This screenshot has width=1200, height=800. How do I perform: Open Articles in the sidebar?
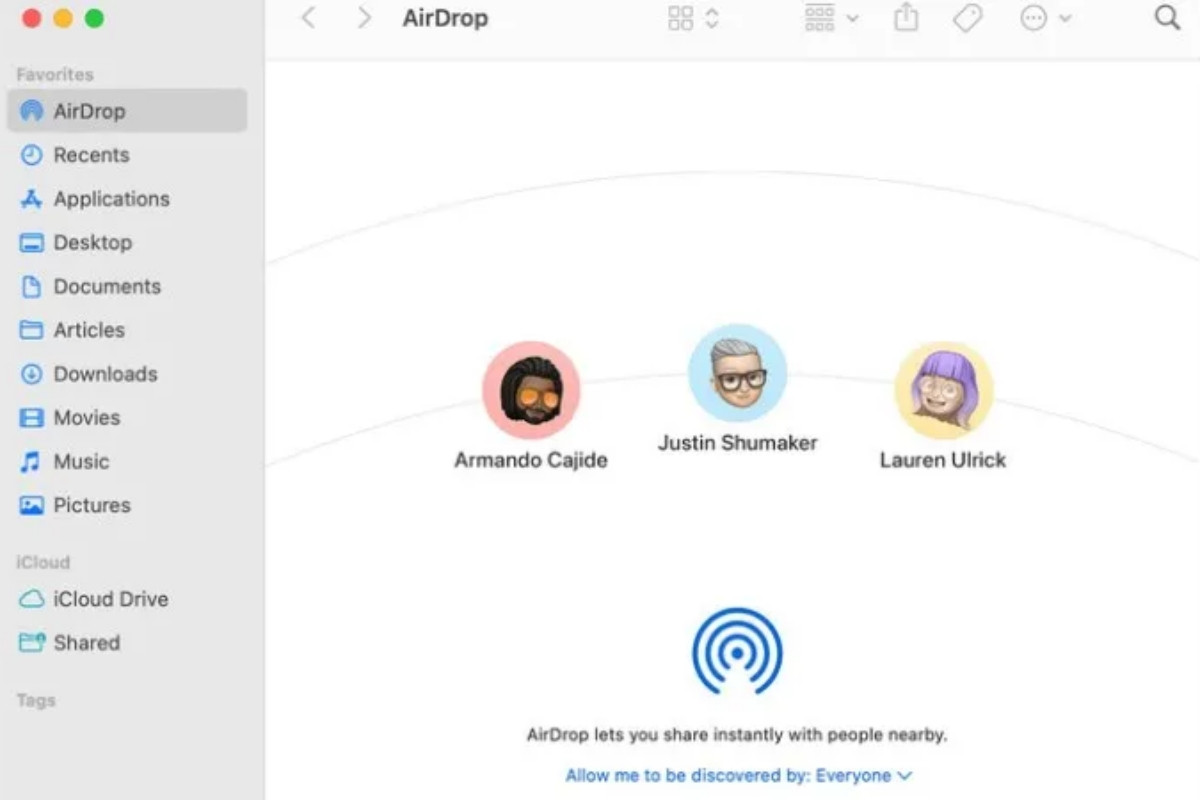click(x=89, y=330)
